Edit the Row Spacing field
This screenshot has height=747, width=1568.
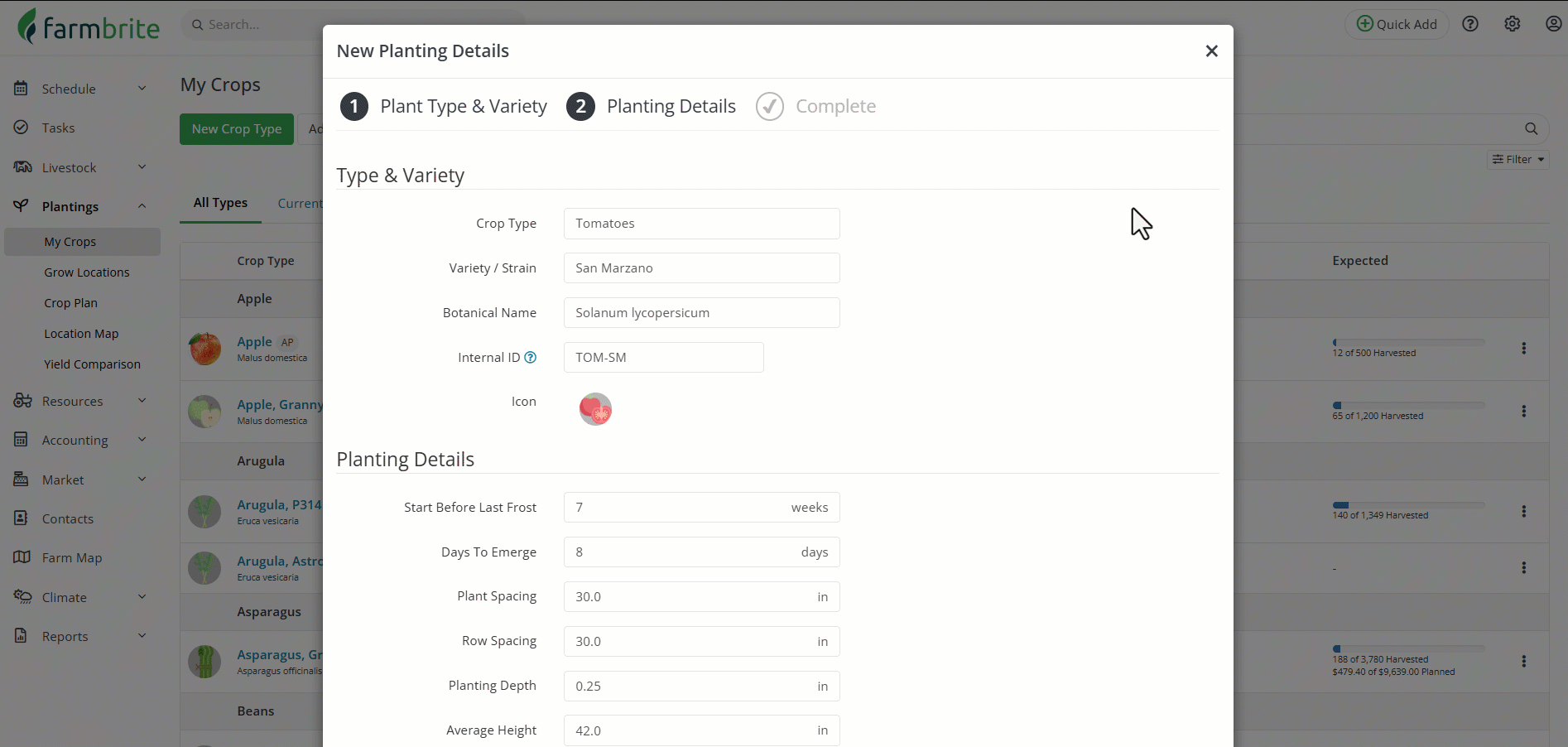(702, 642)
